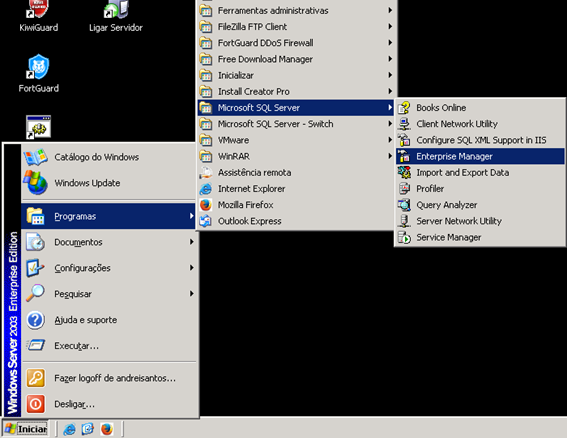Click the Server Network Utility icon
The width and height of the screenshot is (567, 438).
[404, 221]
